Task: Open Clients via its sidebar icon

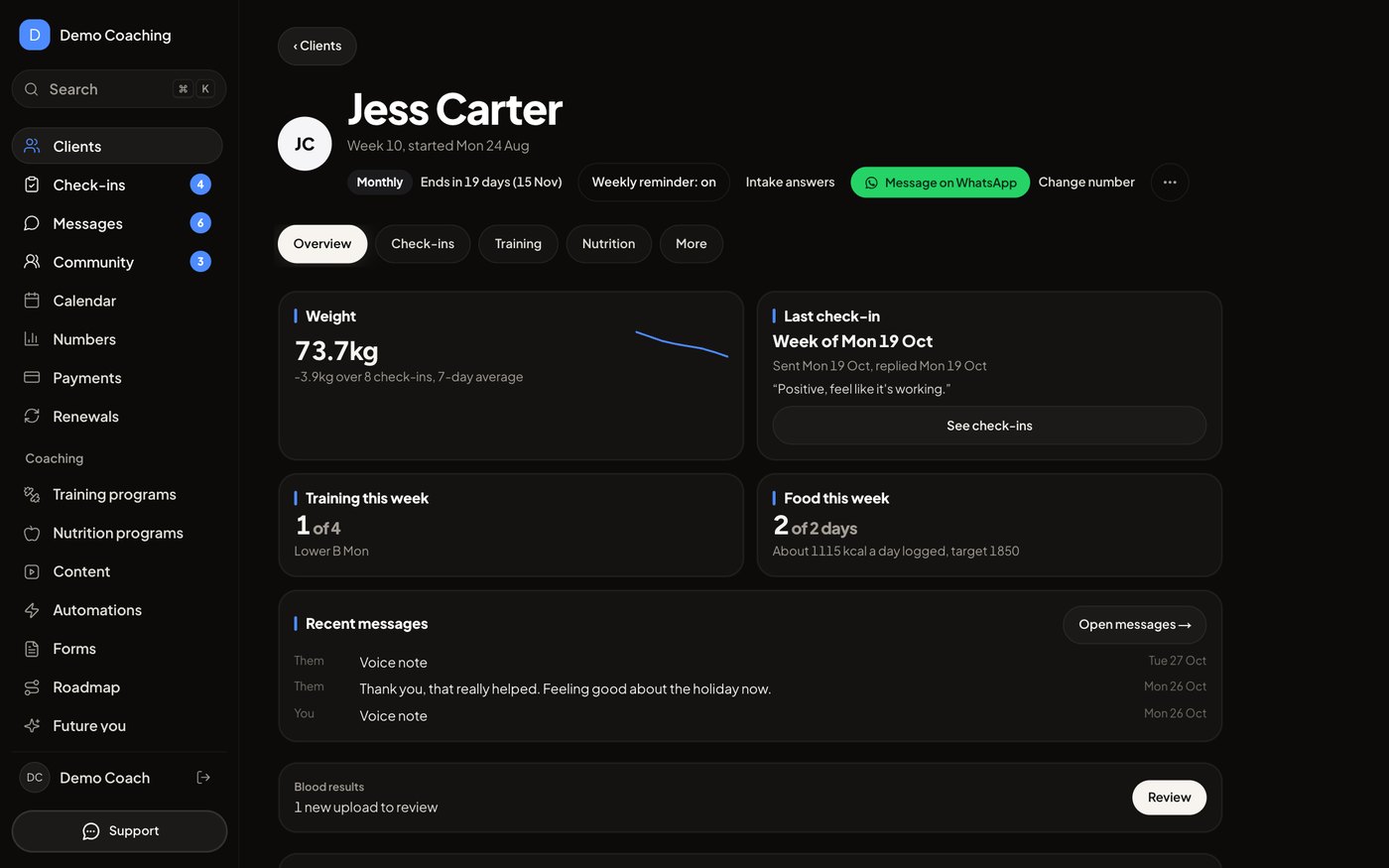Action: point(32,146)
